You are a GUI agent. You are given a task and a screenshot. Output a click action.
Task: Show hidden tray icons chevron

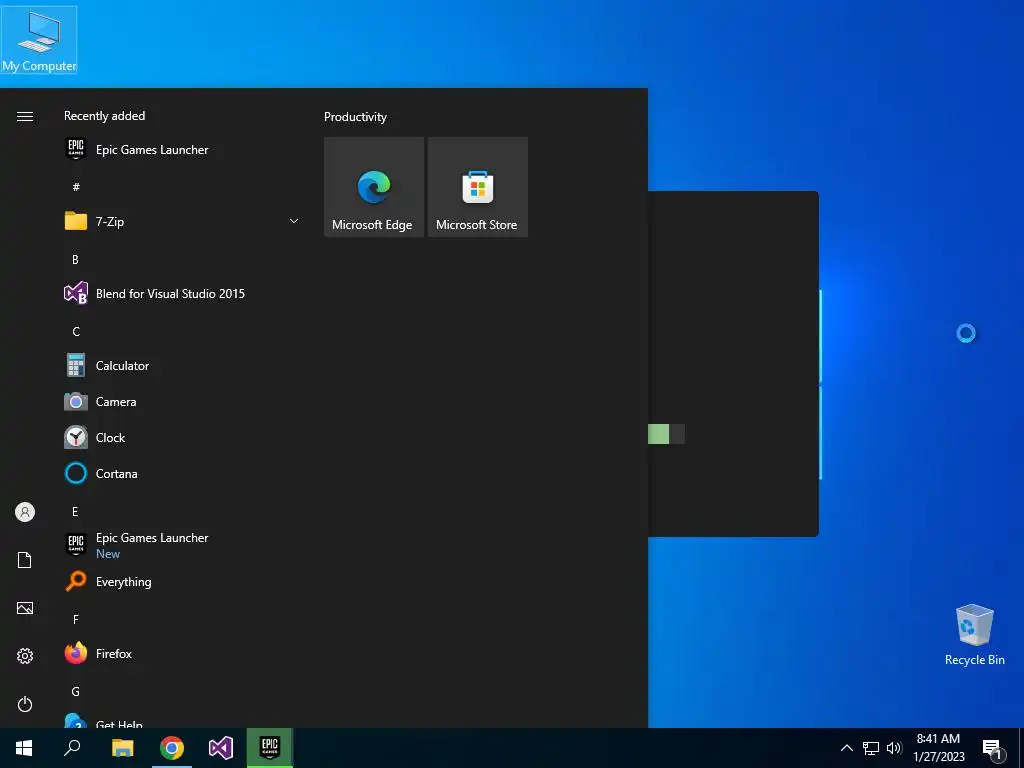846,748
